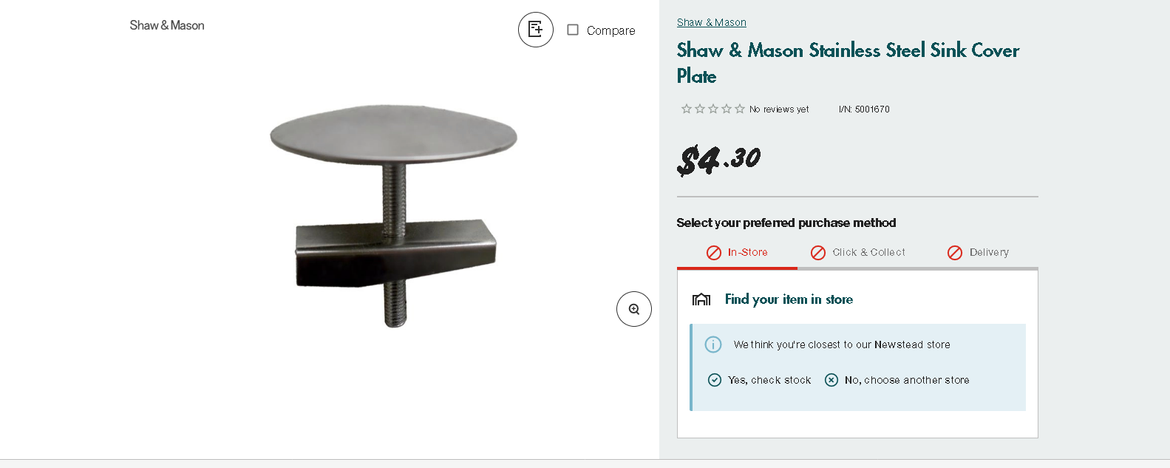Screen dimensions: 1170x468
Task: Click the Shaw & Mason logo above image
Action: click(x=167, y=25)
